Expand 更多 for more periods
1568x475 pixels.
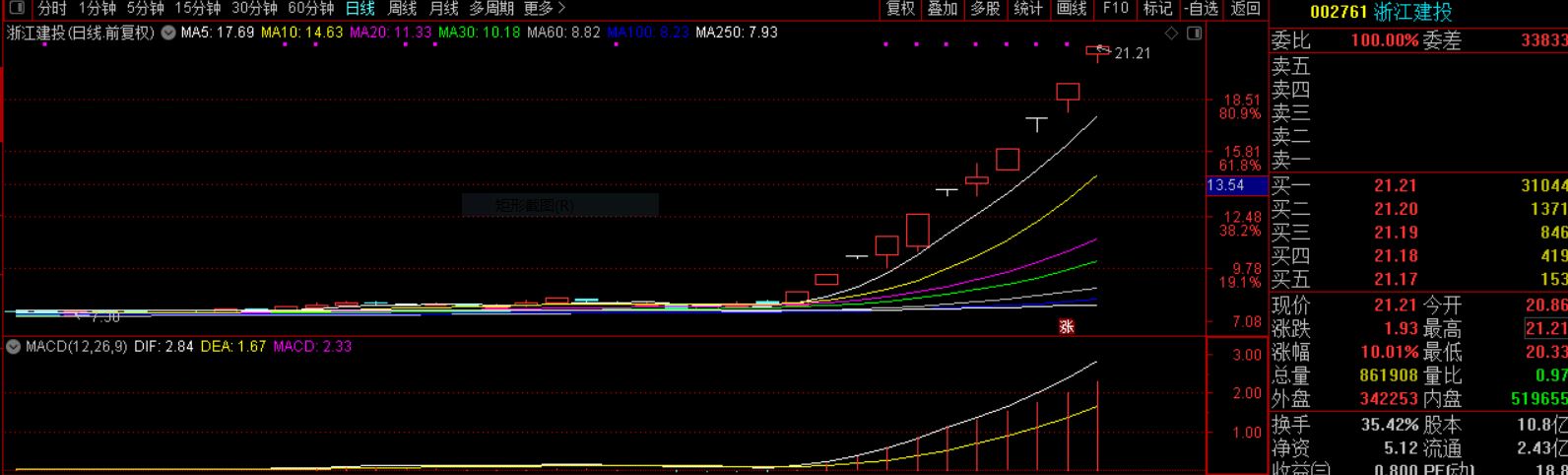544,9
